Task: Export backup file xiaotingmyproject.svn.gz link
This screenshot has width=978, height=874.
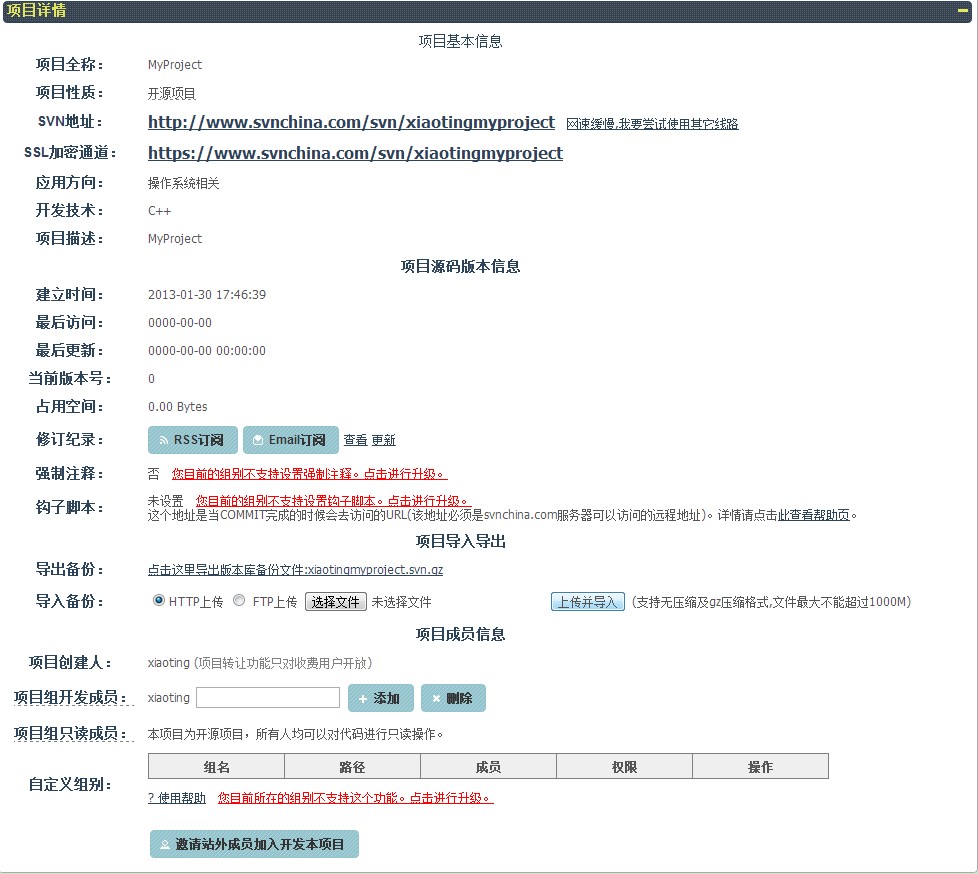Action: (296, 570)
